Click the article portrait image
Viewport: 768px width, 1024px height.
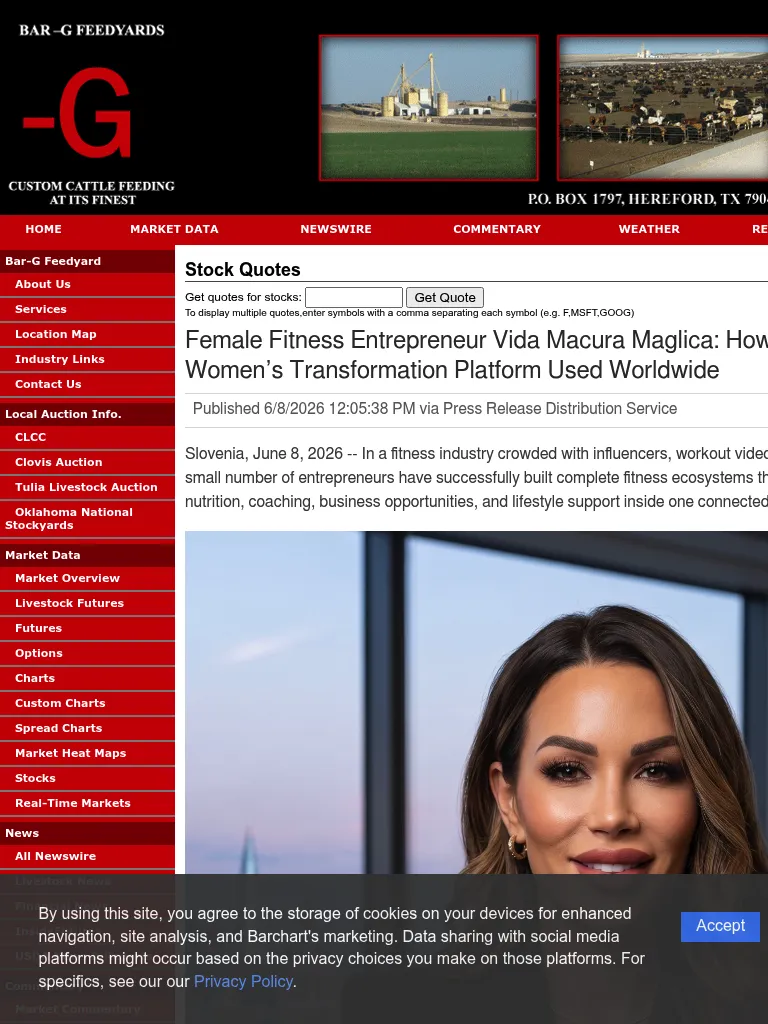[x=477, y=703]
